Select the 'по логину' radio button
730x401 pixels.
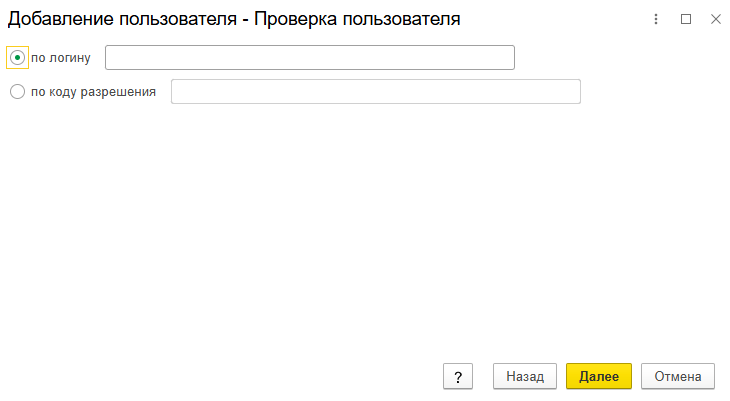[17, 58]
